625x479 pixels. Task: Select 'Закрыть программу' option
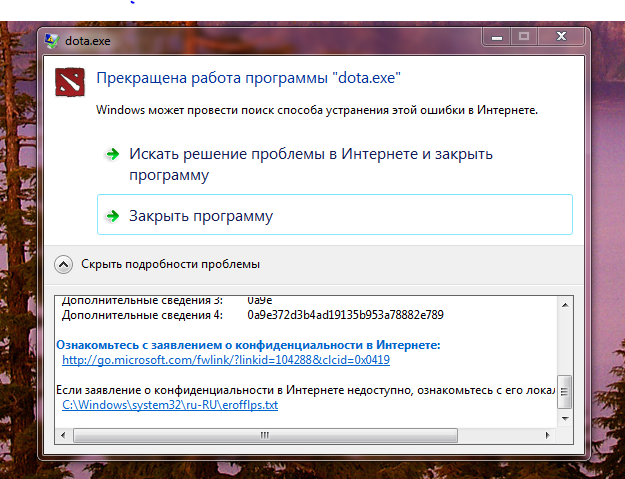pyautogui.click(x=335, y=215)
